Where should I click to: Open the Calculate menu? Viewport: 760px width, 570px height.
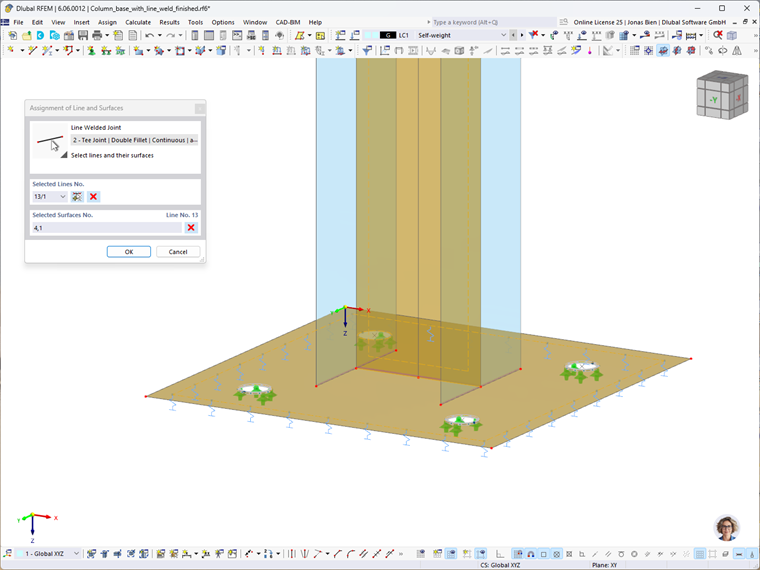(x=138, y=22)
